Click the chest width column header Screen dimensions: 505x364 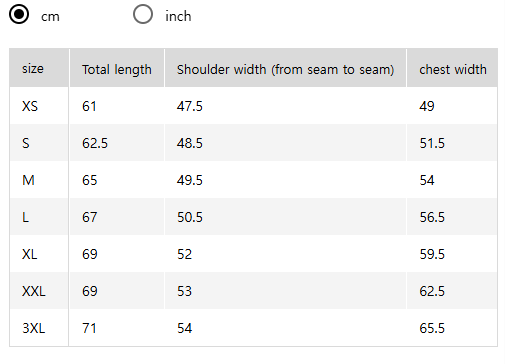(x=452, y=68)
